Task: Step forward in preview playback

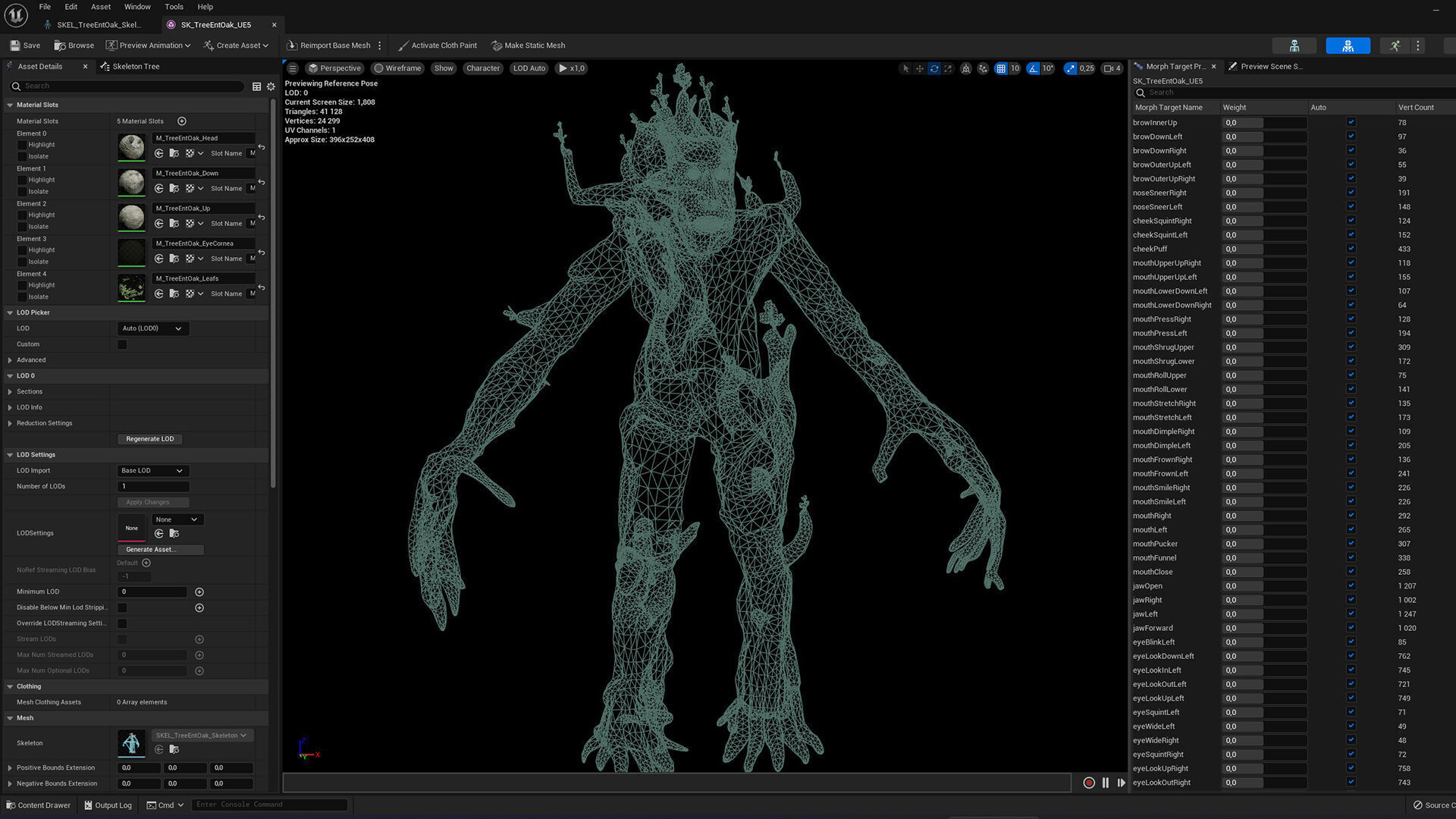Action: coord(1121,783)
